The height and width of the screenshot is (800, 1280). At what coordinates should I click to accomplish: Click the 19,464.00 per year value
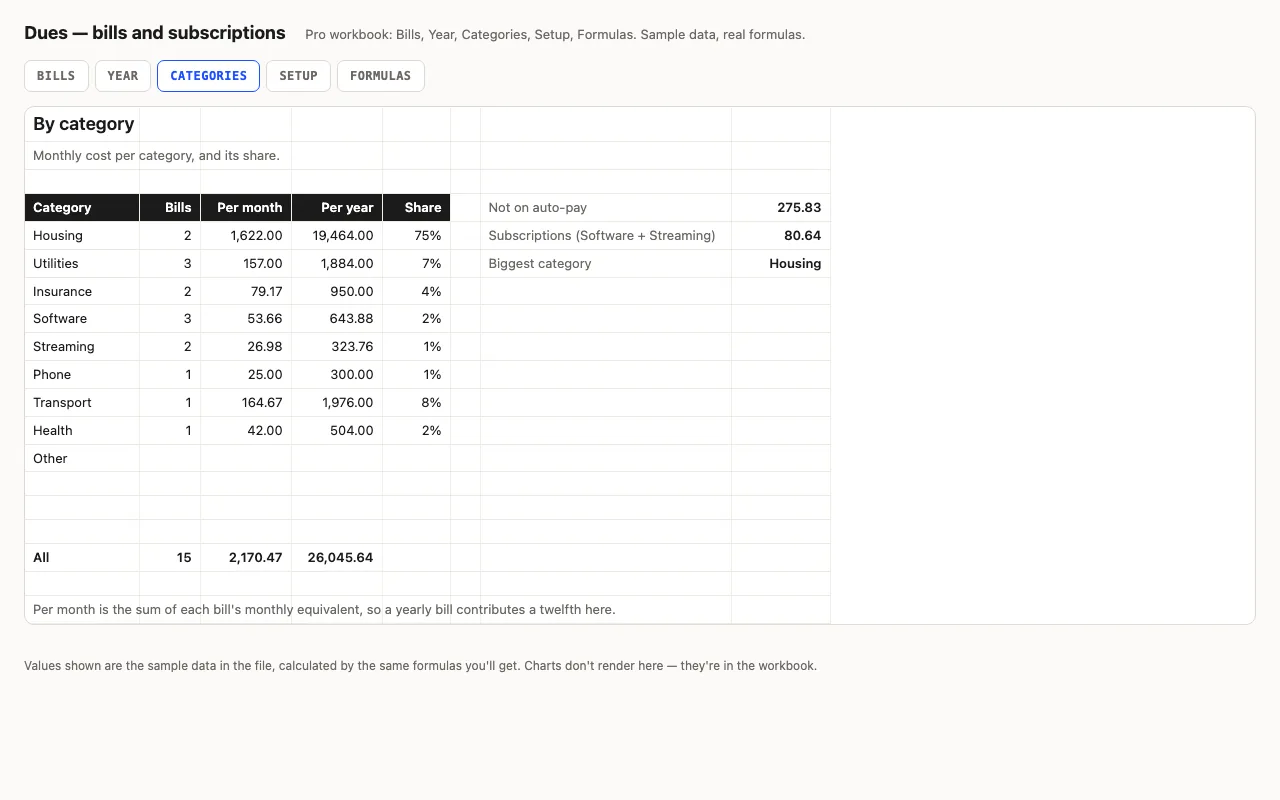337,236
